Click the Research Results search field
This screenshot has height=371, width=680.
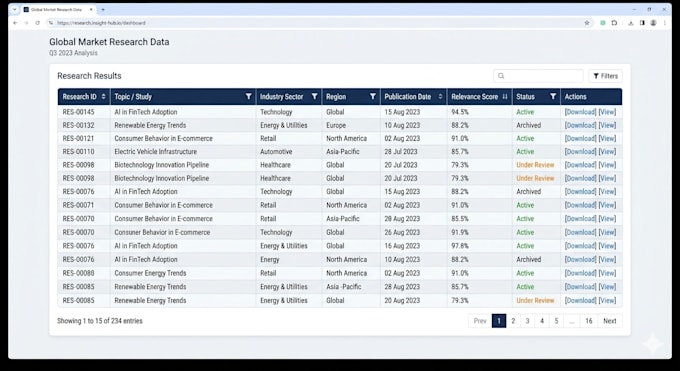(x=538, y=76)
